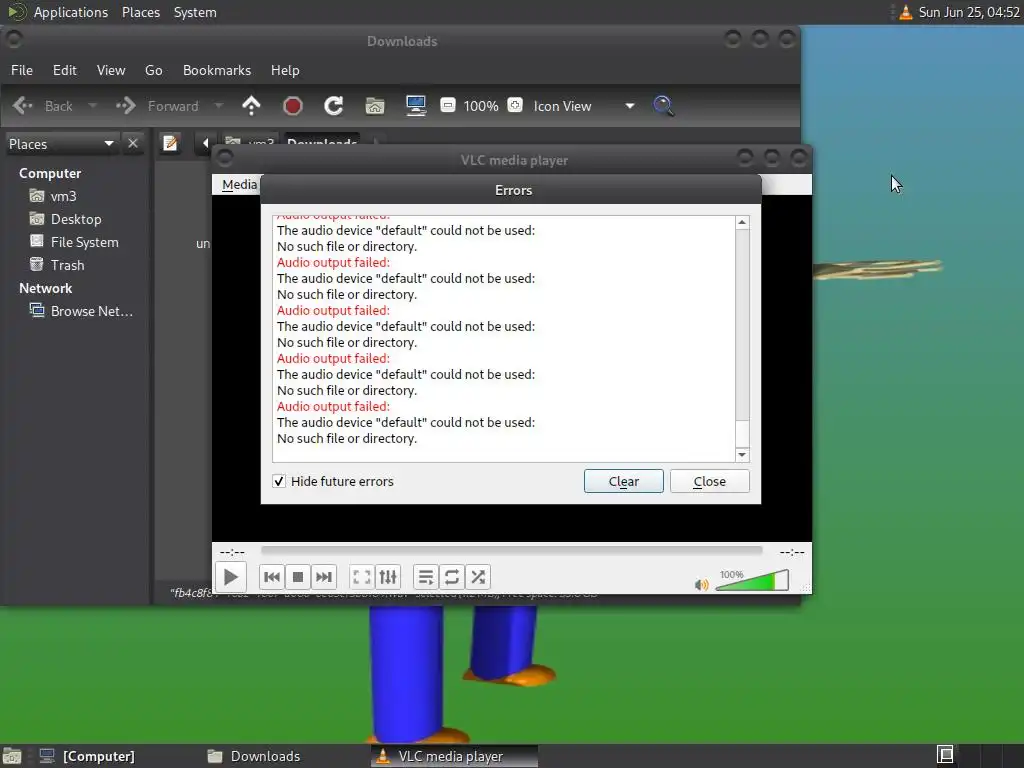Uncheck Hide future errors checkbox

[279, 481]
